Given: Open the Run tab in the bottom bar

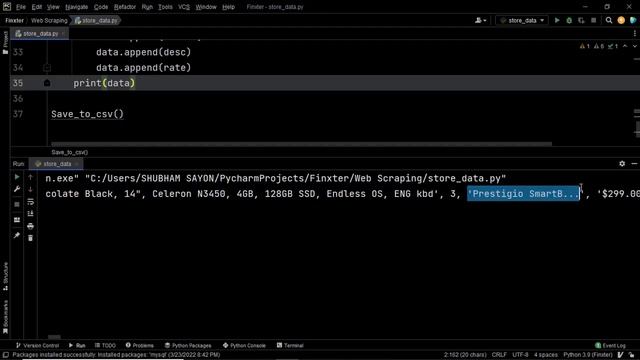Looking at the screenshot, I should point(77,345).
